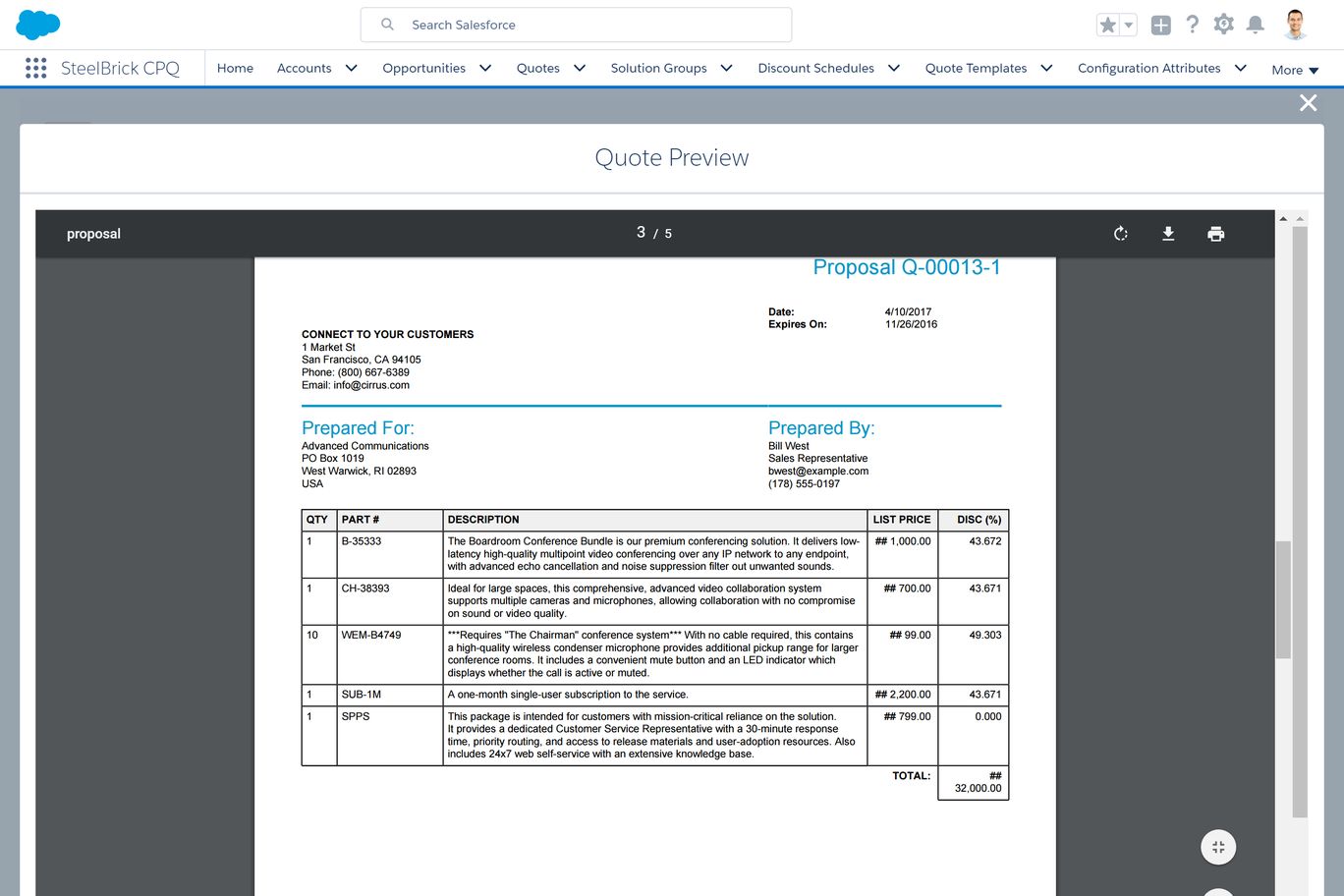Open the Help question mark icon
Image resolution: width=1344 pixels, height=896 pixels.
(1192, 25)
